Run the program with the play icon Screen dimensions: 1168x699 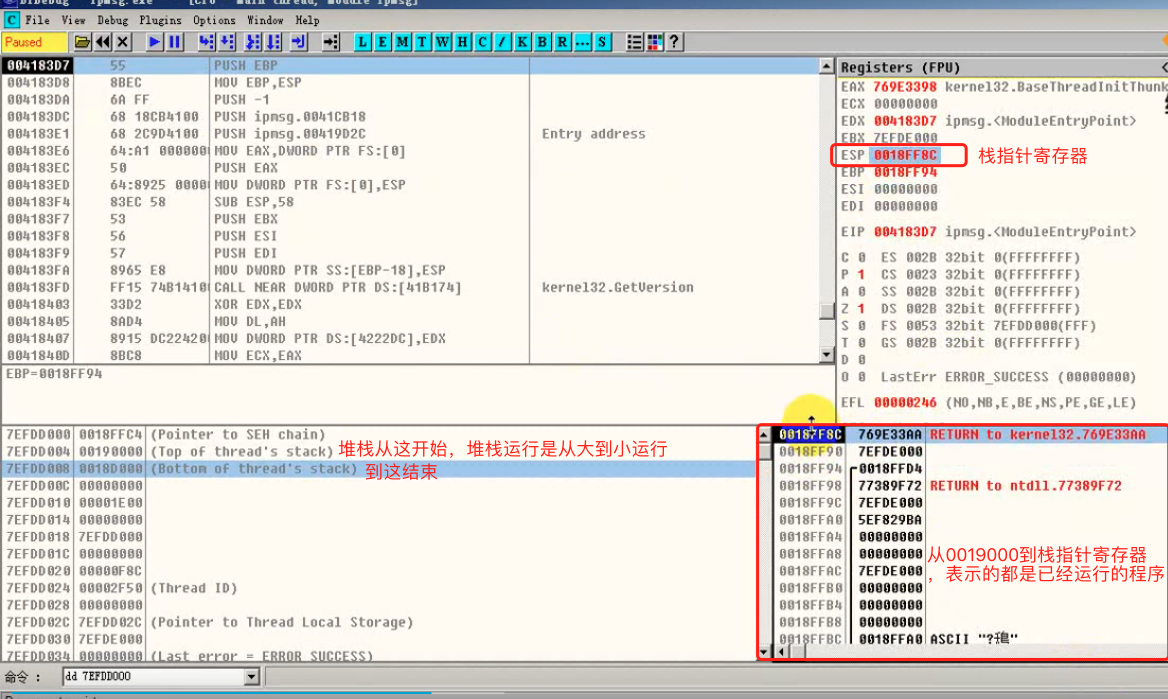[x=154, y=42]
